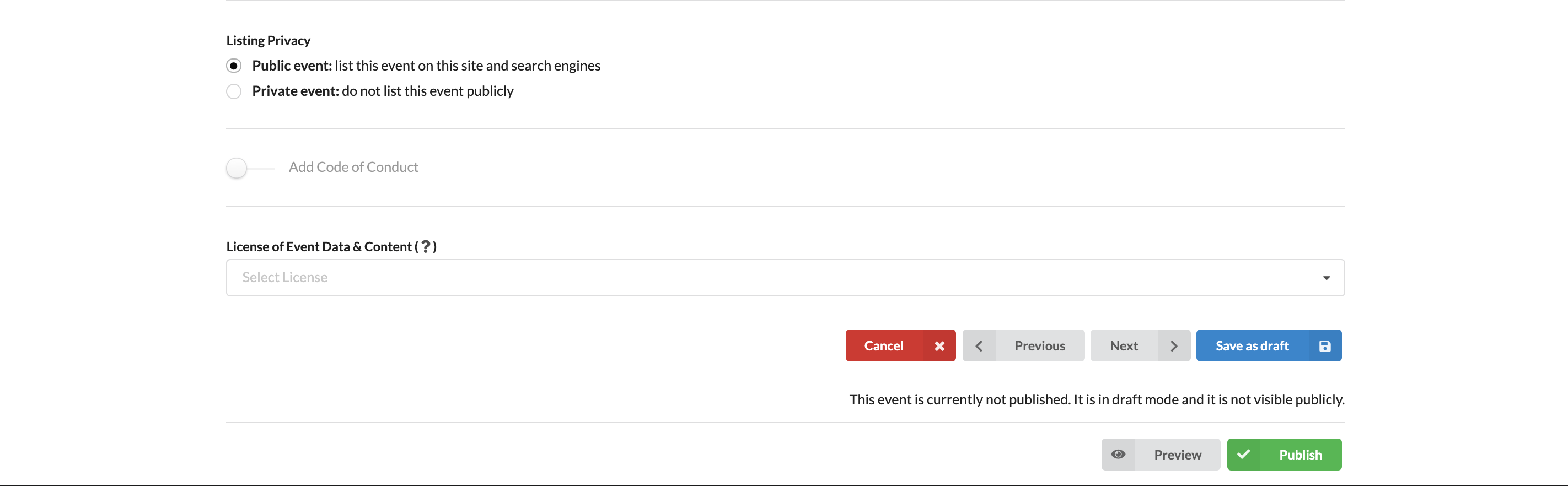Image resolution: width=1568 pixels, height=486 pixels.
Task: Click the question mark help icon for License
Action: [x=426, y=246]
